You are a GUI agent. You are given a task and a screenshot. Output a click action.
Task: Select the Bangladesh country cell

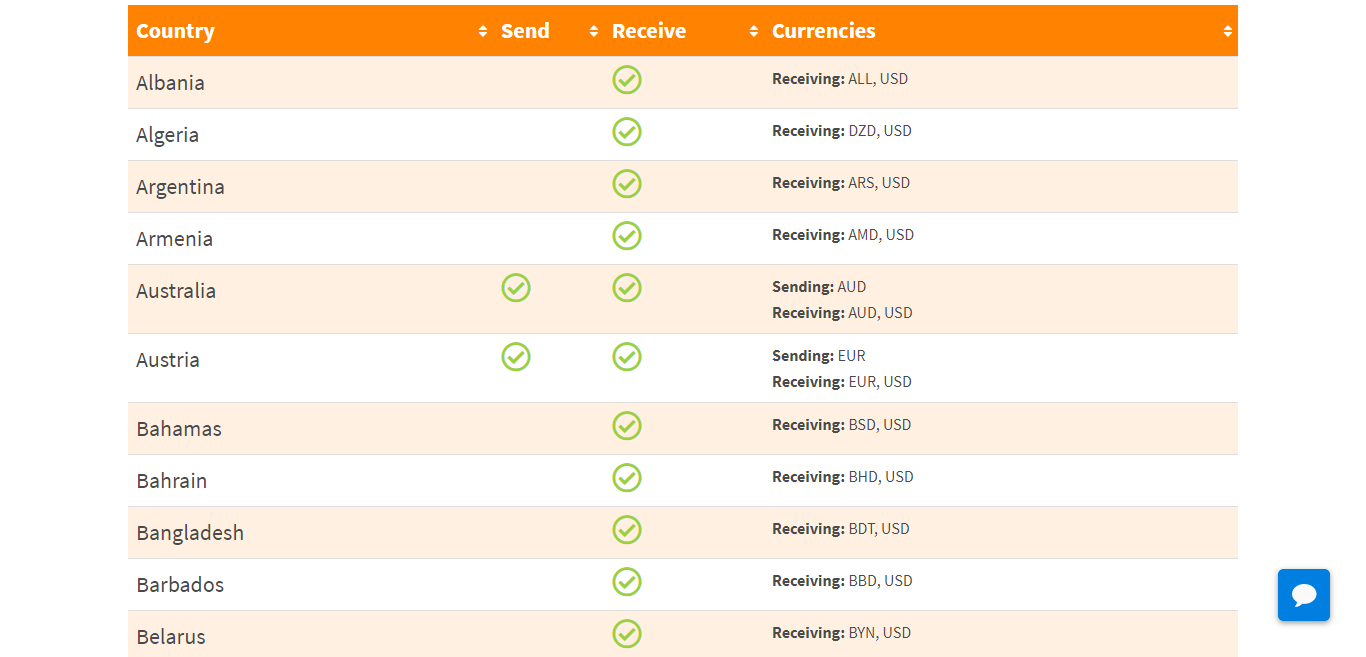click(x=310, y=533)
